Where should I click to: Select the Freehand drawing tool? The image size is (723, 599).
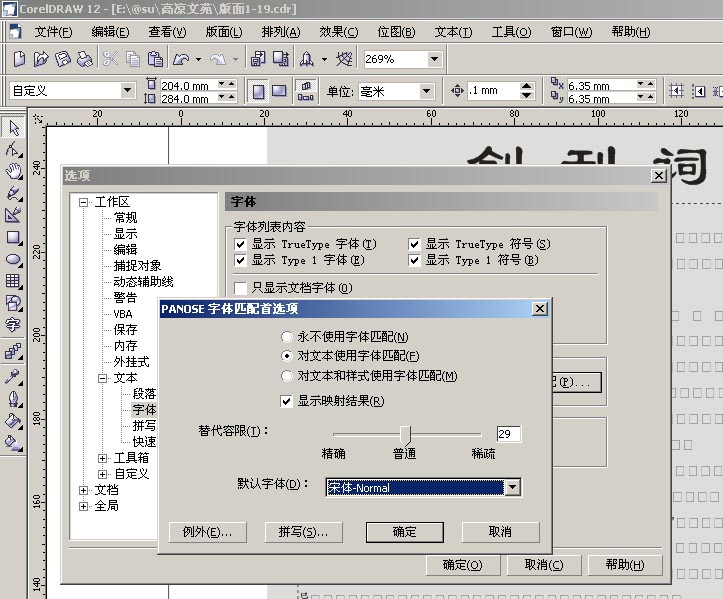[x=14, y=193]
